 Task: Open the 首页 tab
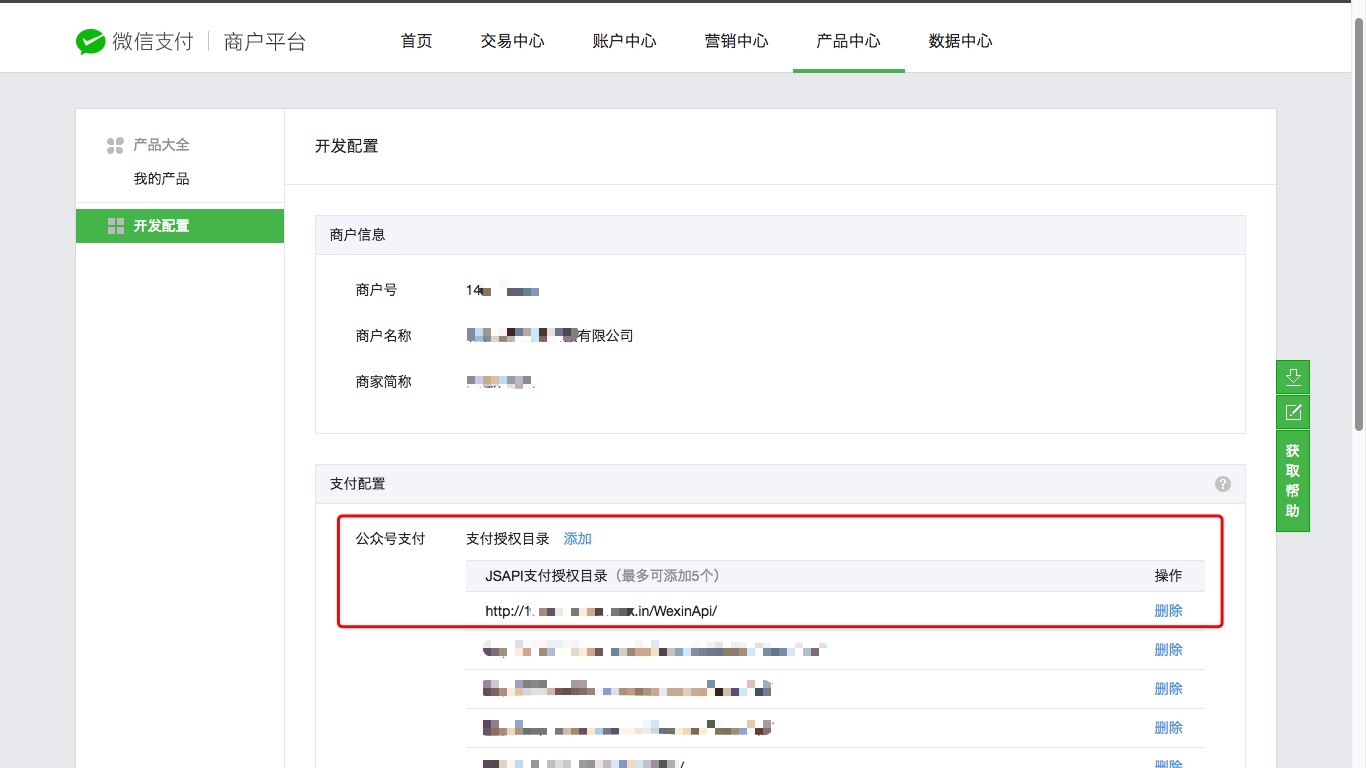pos(416,41)
